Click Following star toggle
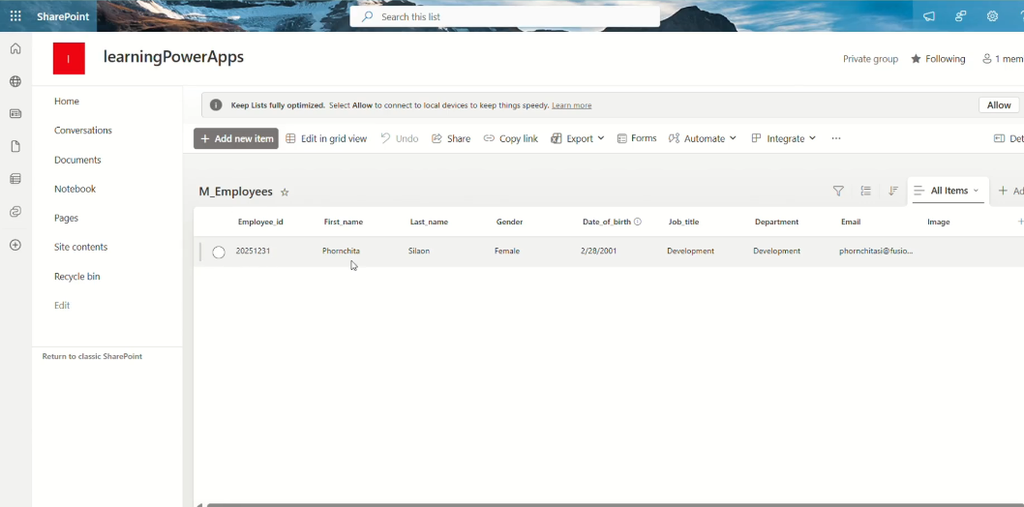1024x507 pixels. pyautogui.click(x=938, y=59)
